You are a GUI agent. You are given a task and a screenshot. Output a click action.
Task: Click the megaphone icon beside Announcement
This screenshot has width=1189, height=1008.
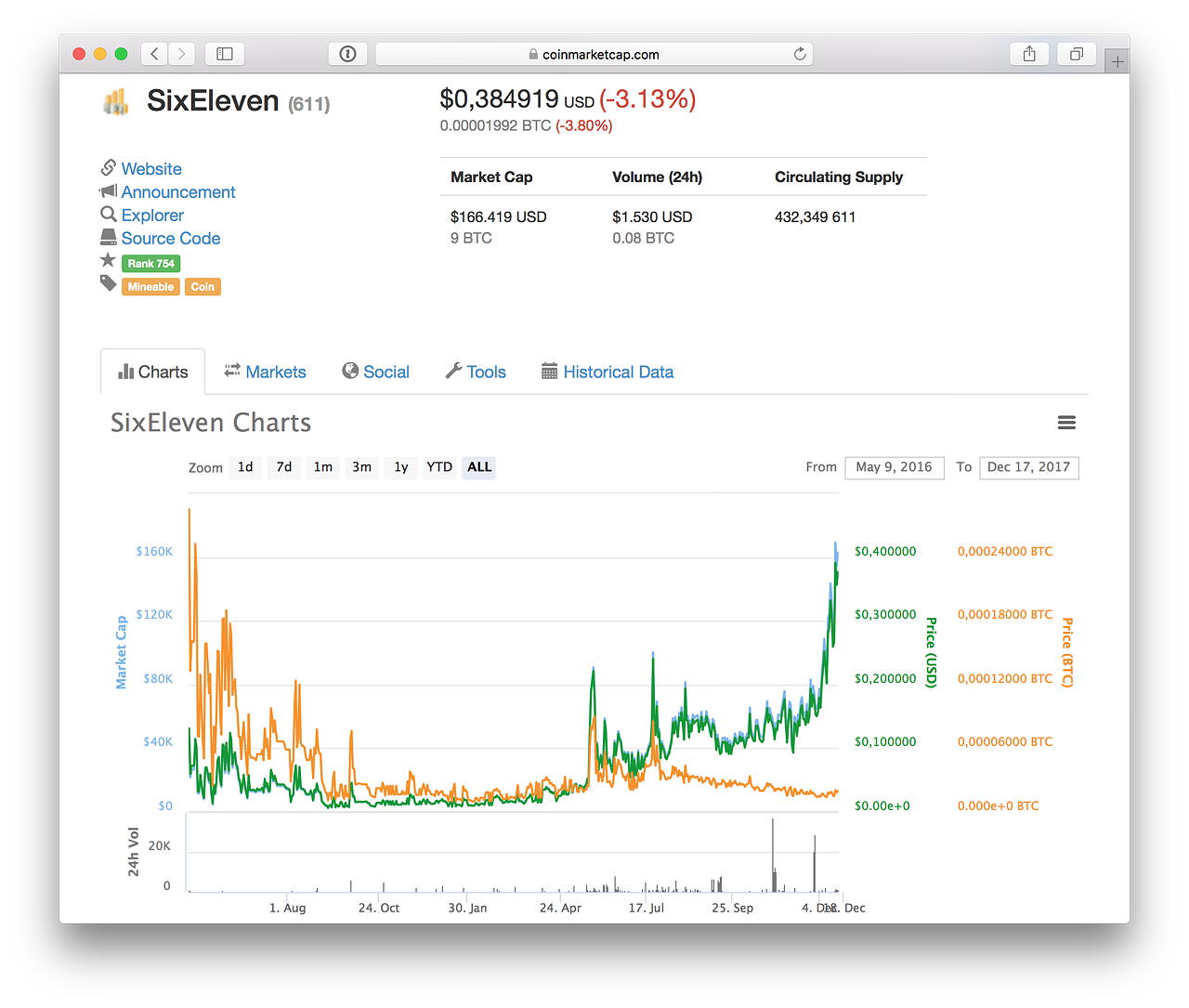click(109, 191)
